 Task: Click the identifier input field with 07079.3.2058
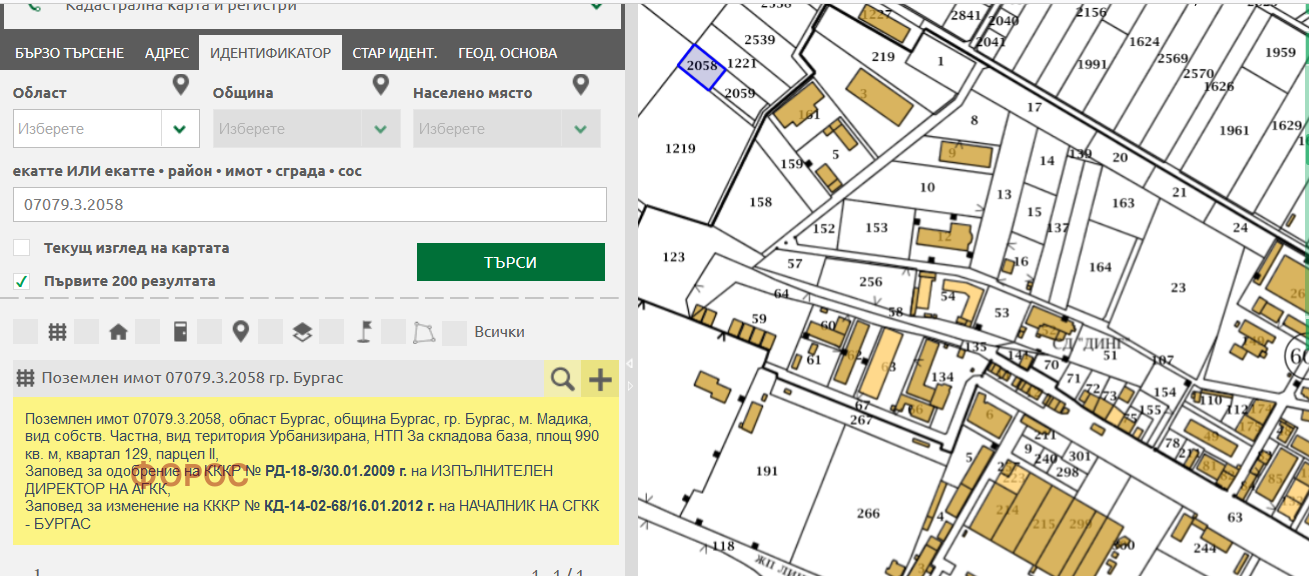pyautogui.click(x=309, y=205)
